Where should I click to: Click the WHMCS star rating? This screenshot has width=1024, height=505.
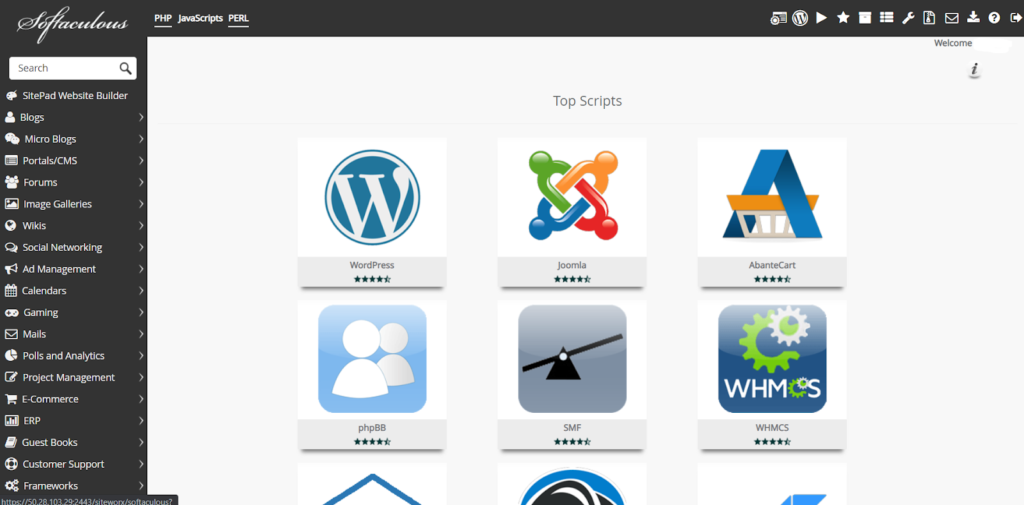click(772, 442)
